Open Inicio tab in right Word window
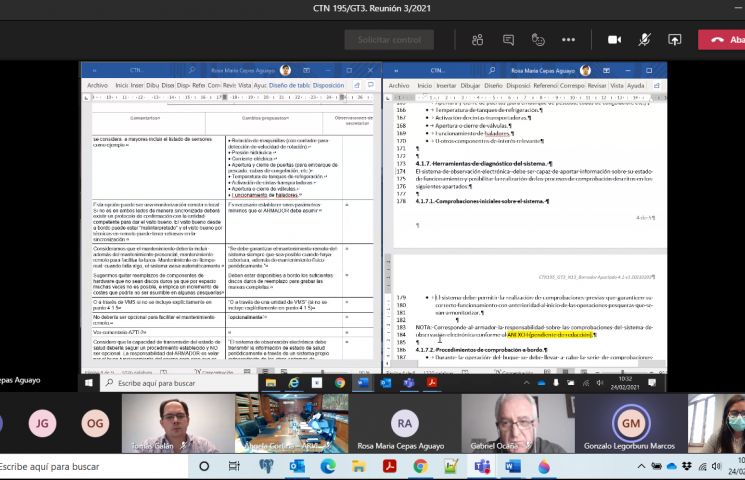 [x=425, y=86]
